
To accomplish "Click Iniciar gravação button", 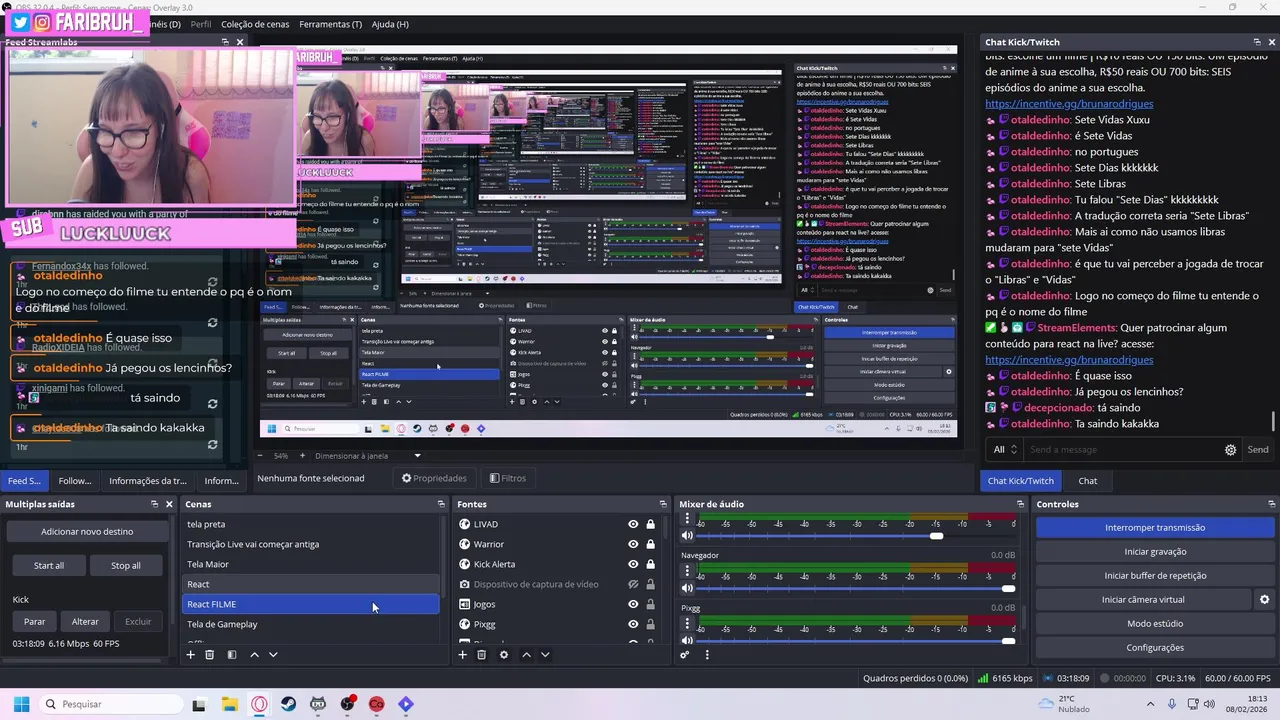I will 1155,552.
